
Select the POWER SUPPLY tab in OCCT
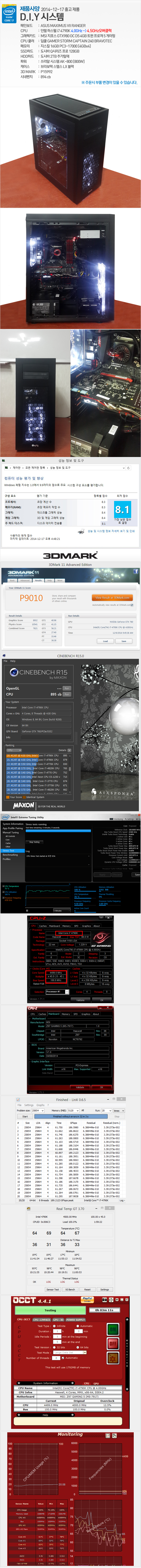pyautogui.click(x=76, y=1320)
